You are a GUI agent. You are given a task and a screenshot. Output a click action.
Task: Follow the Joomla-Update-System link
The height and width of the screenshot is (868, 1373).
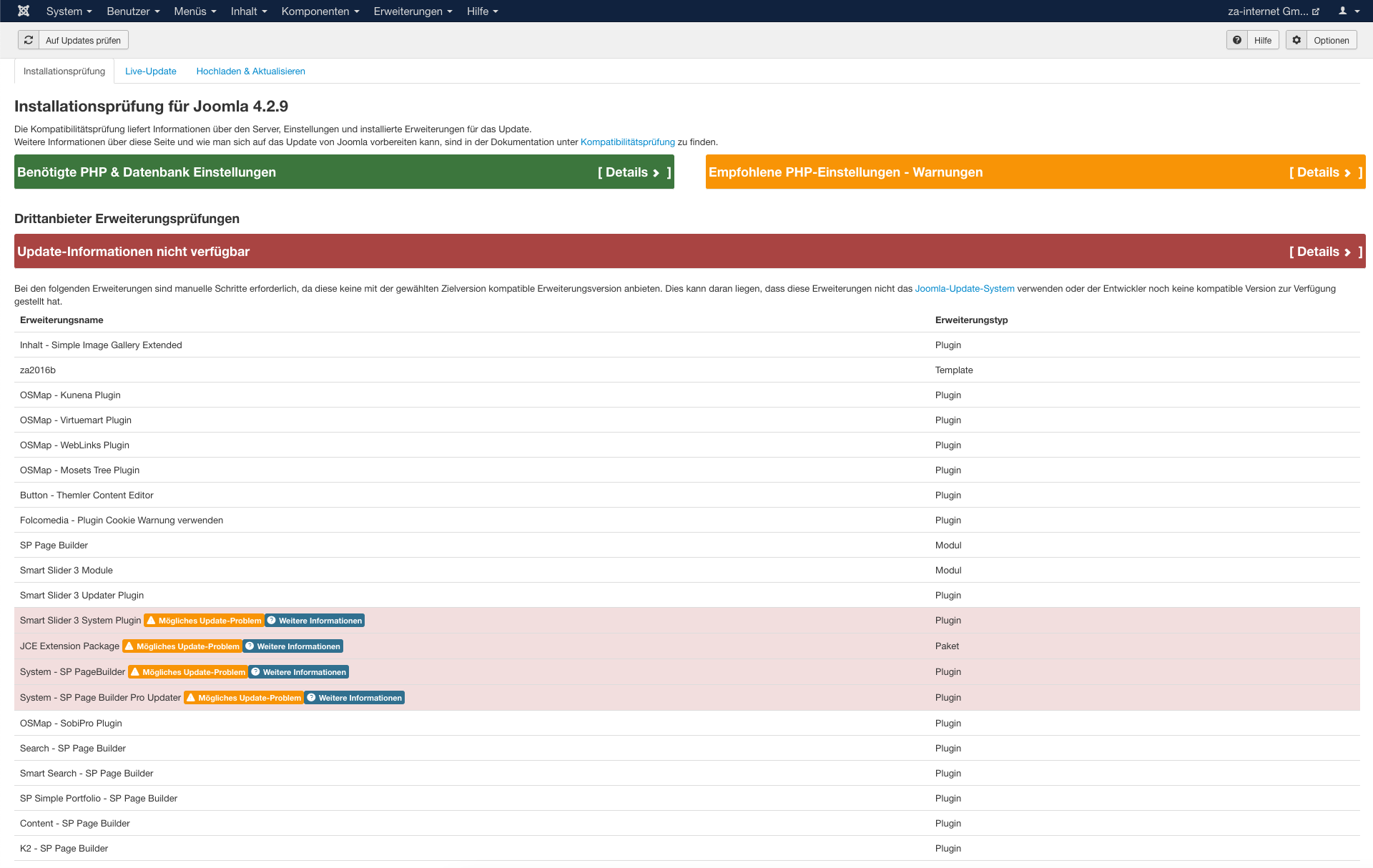[965, 289]
